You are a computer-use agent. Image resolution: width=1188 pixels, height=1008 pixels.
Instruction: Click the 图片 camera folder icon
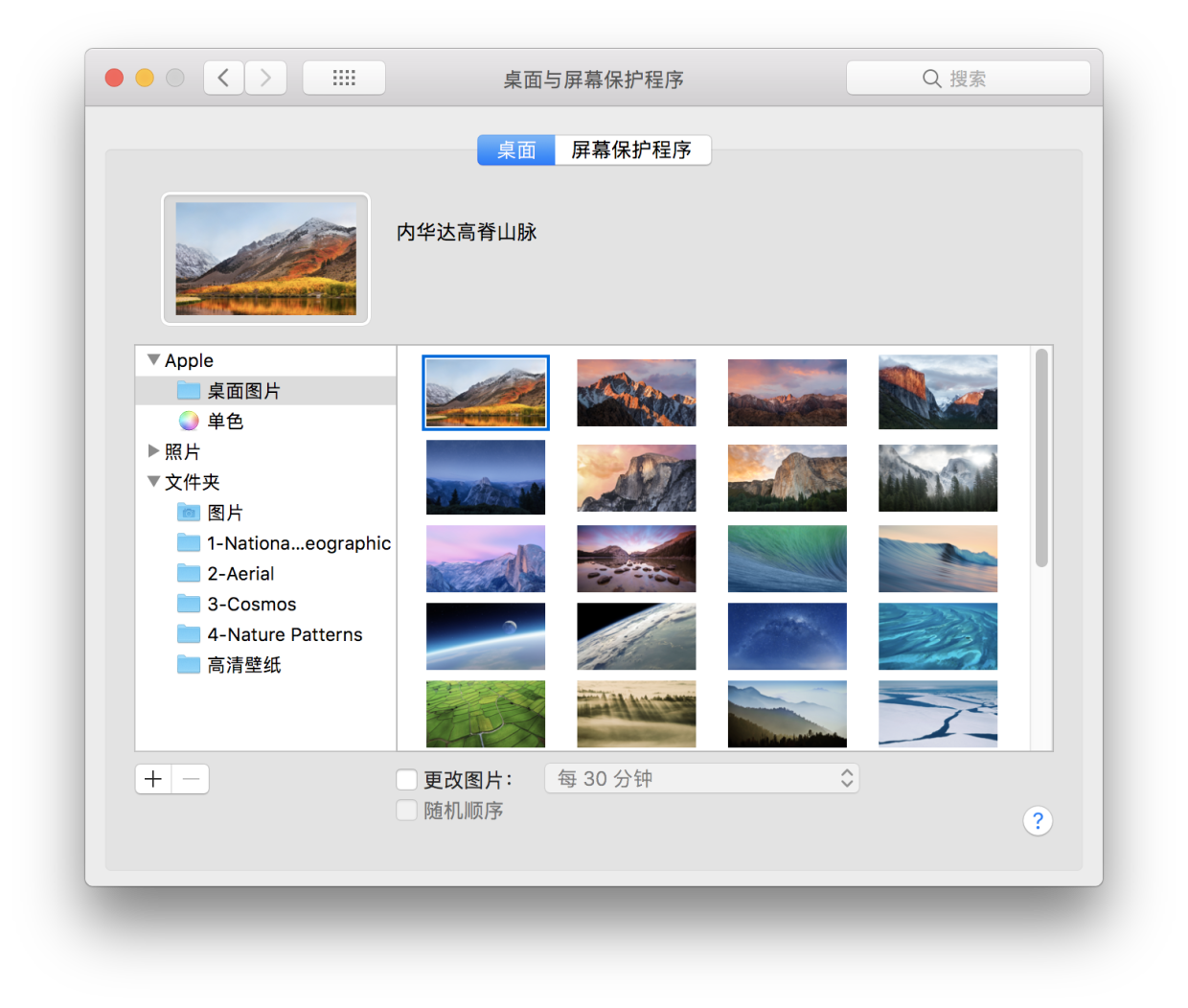189,513
